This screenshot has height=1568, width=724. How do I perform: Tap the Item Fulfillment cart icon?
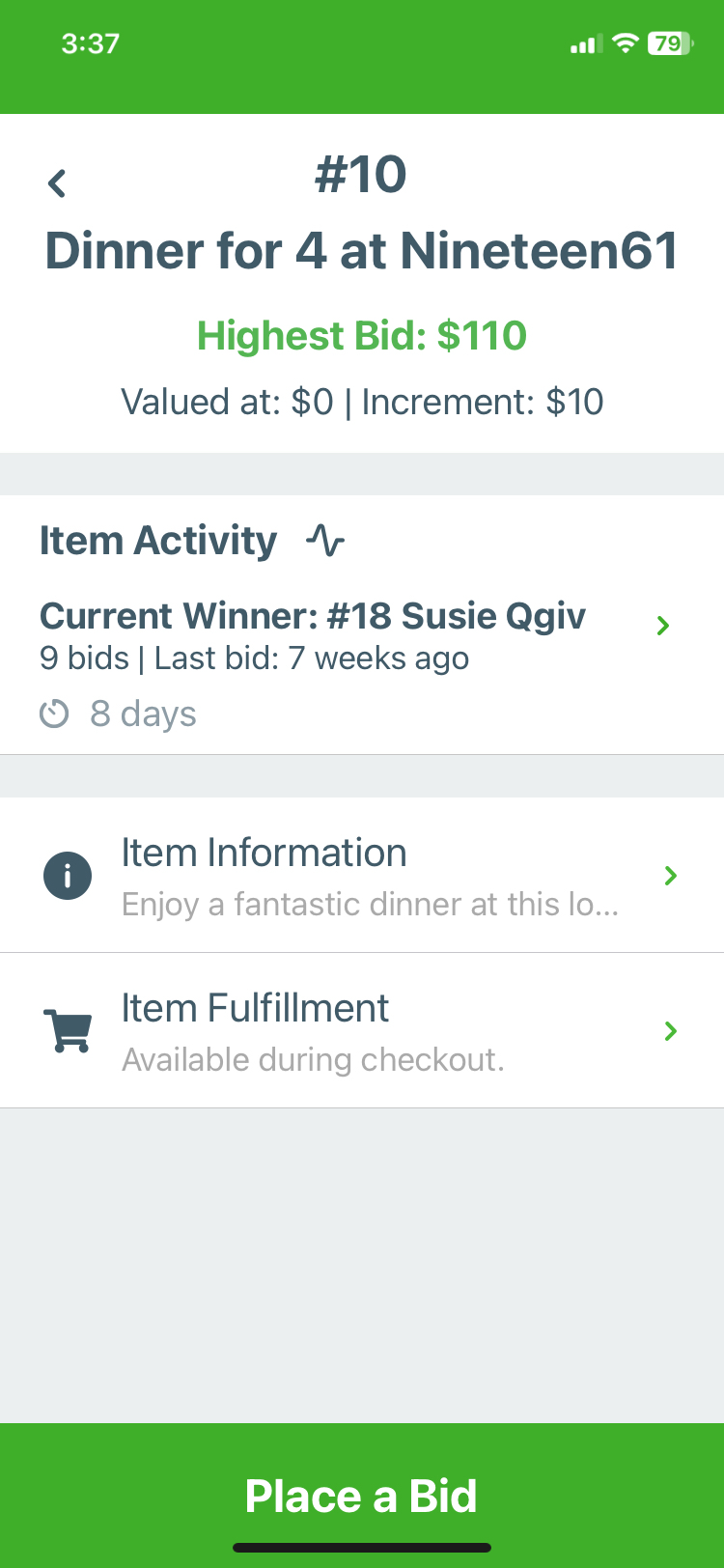68,1030
